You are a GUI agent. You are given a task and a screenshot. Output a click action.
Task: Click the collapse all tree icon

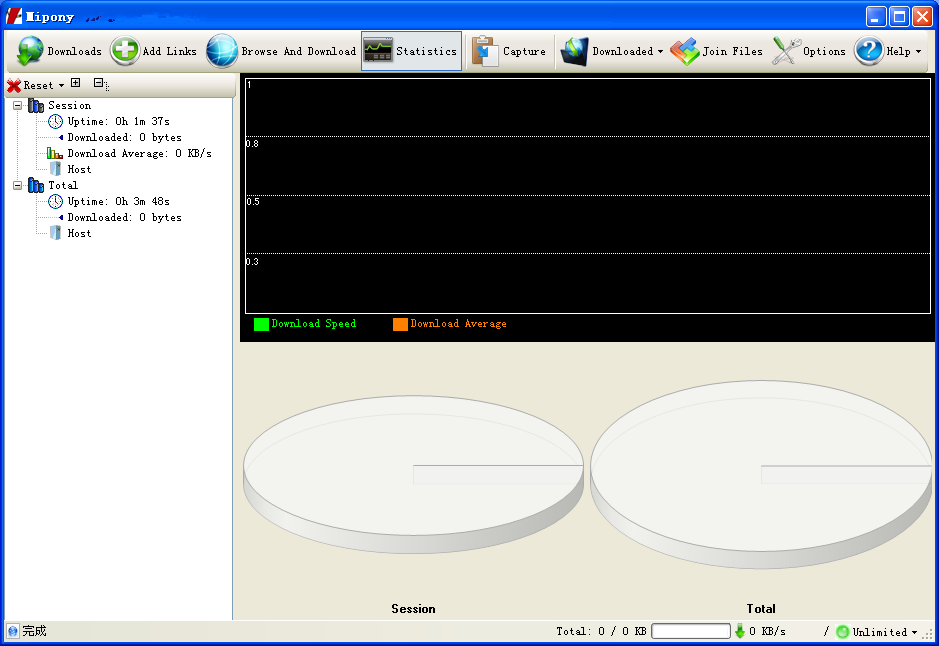click(x=101, y=84)
